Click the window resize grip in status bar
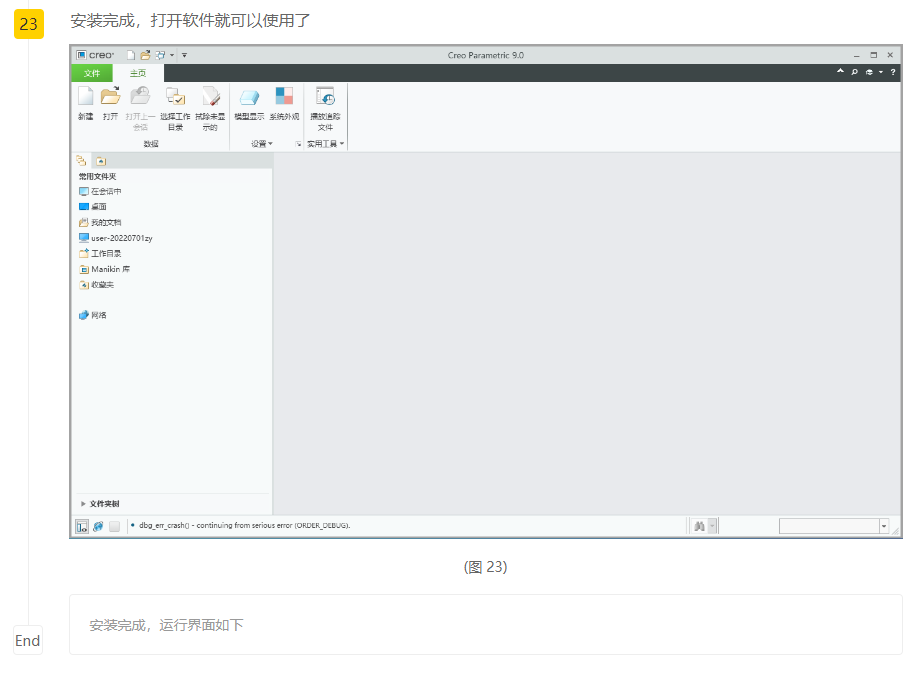 point(895,531)
